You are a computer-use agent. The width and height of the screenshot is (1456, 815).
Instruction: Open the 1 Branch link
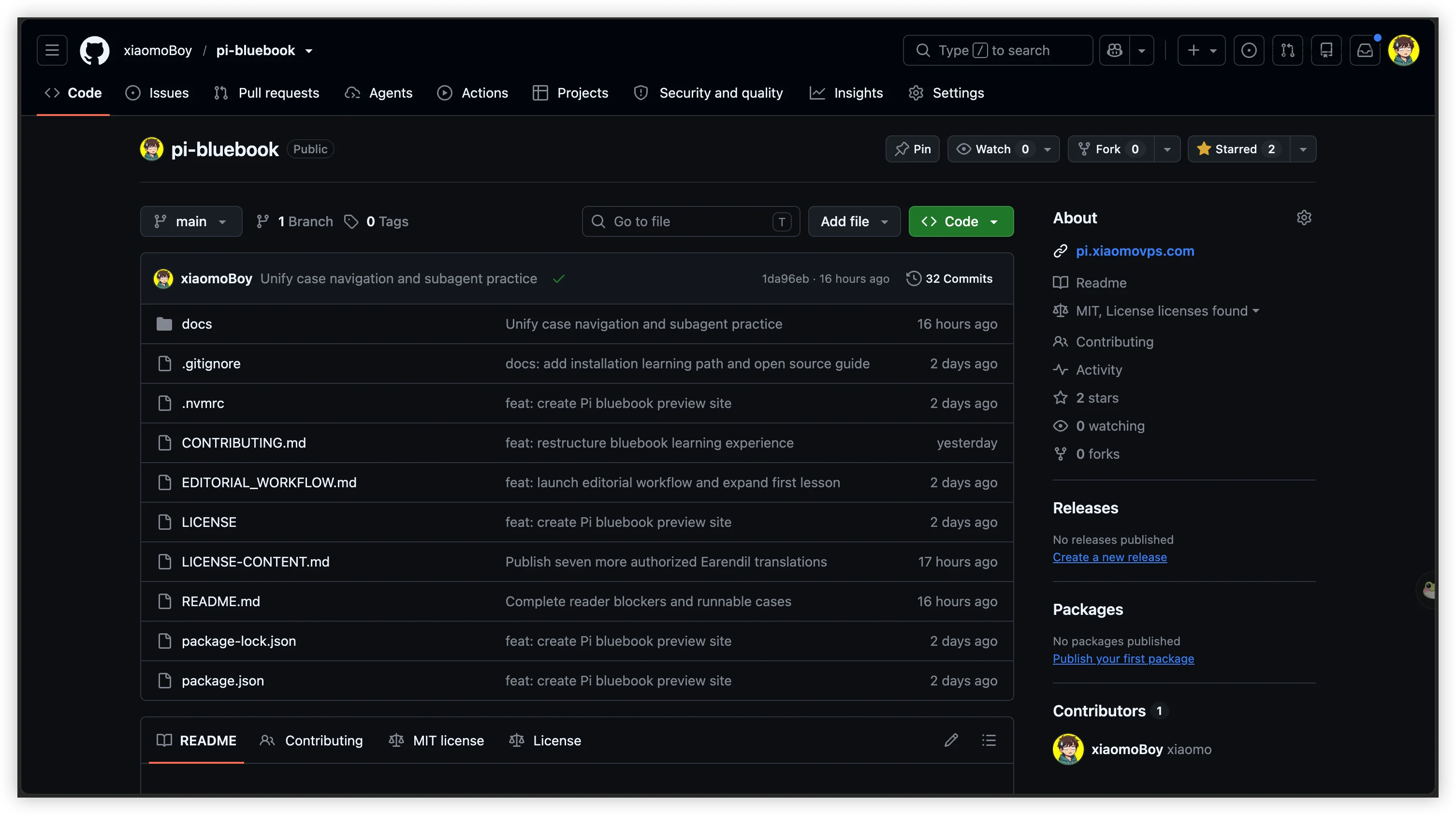click(294, 221)
